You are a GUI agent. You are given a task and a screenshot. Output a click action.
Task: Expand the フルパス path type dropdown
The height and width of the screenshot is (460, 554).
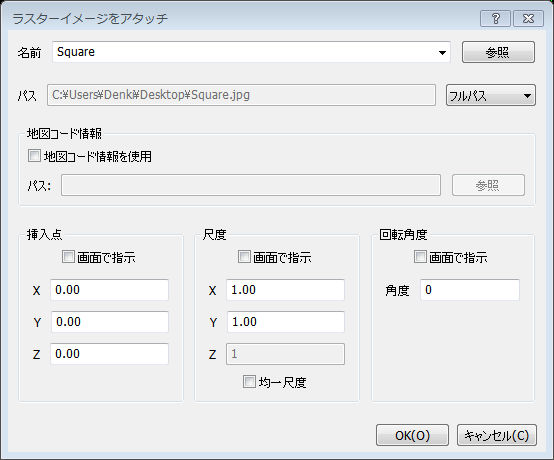(x=491, y=95)
